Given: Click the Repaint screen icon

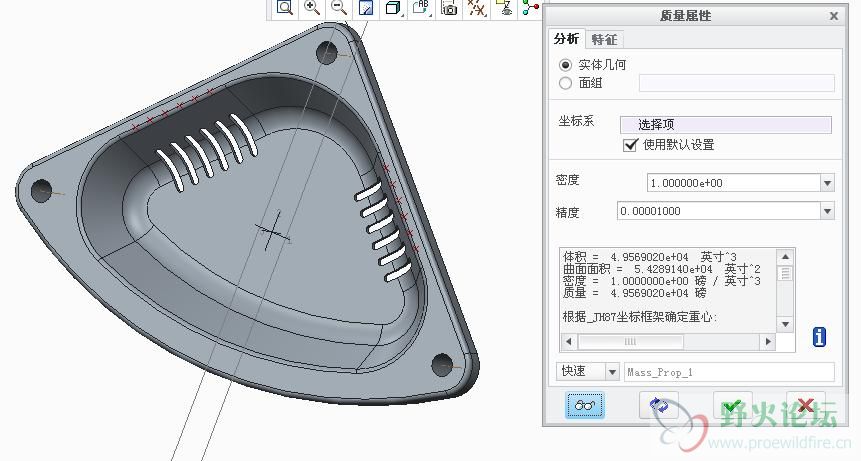Looking at the screenshot, I should [x=366, y=8].
